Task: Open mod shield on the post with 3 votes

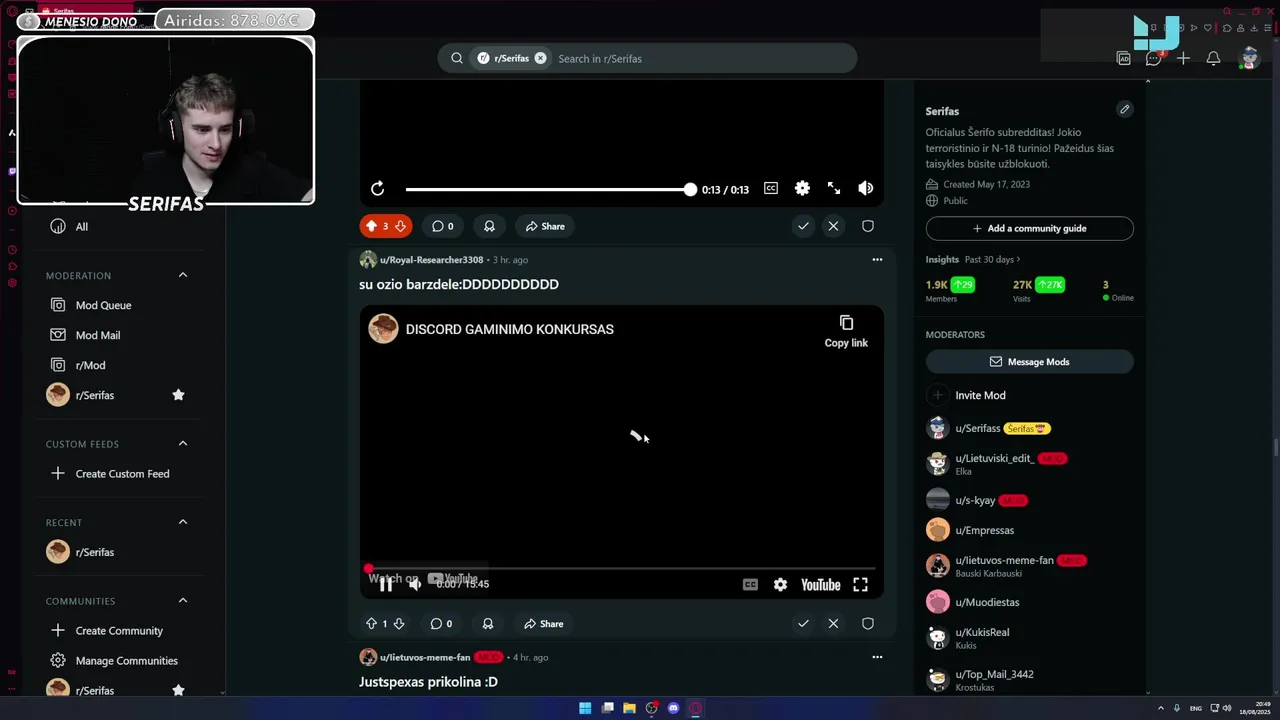Action: (x=868, y=226)
